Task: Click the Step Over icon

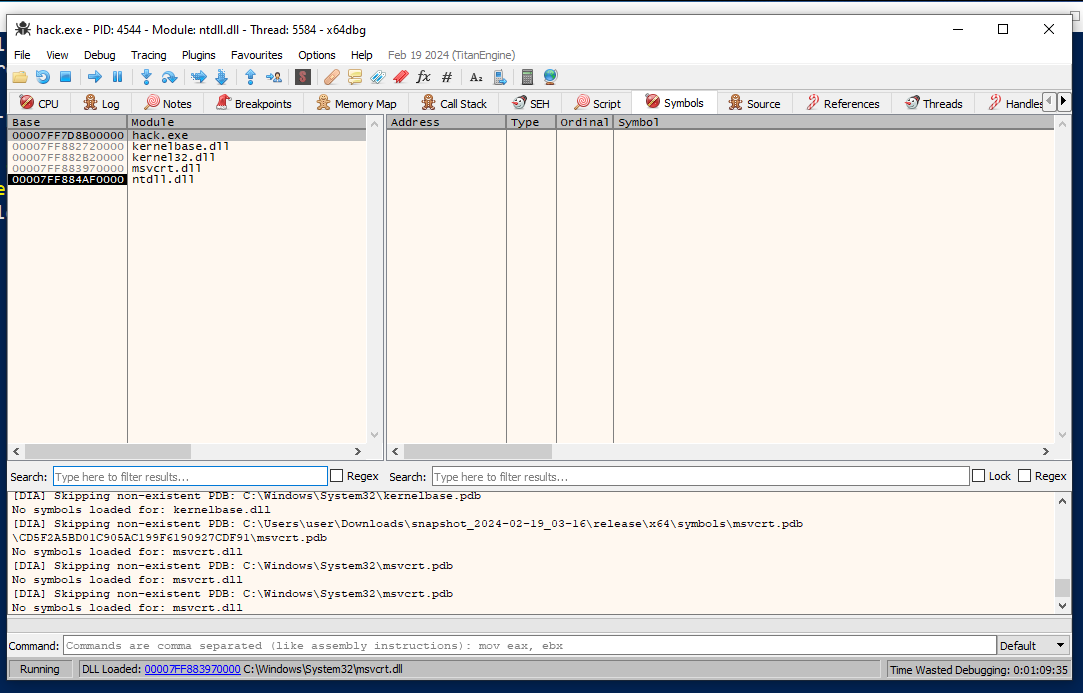Action: point(169,77)
